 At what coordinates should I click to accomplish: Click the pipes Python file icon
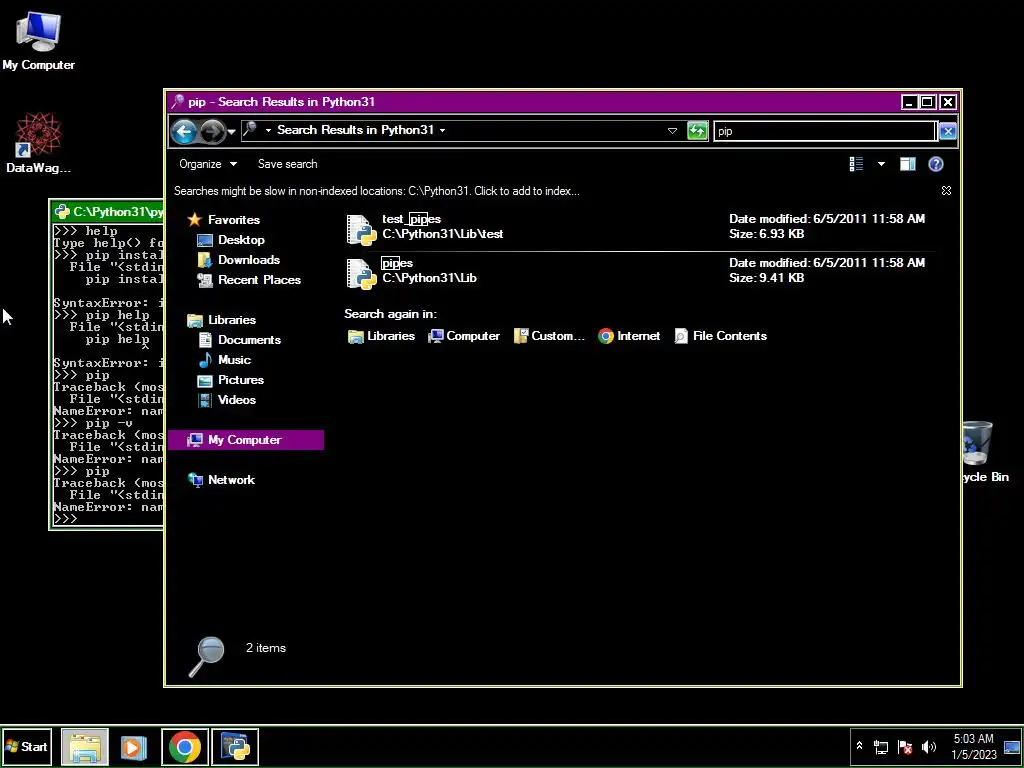tap(361, 274)
